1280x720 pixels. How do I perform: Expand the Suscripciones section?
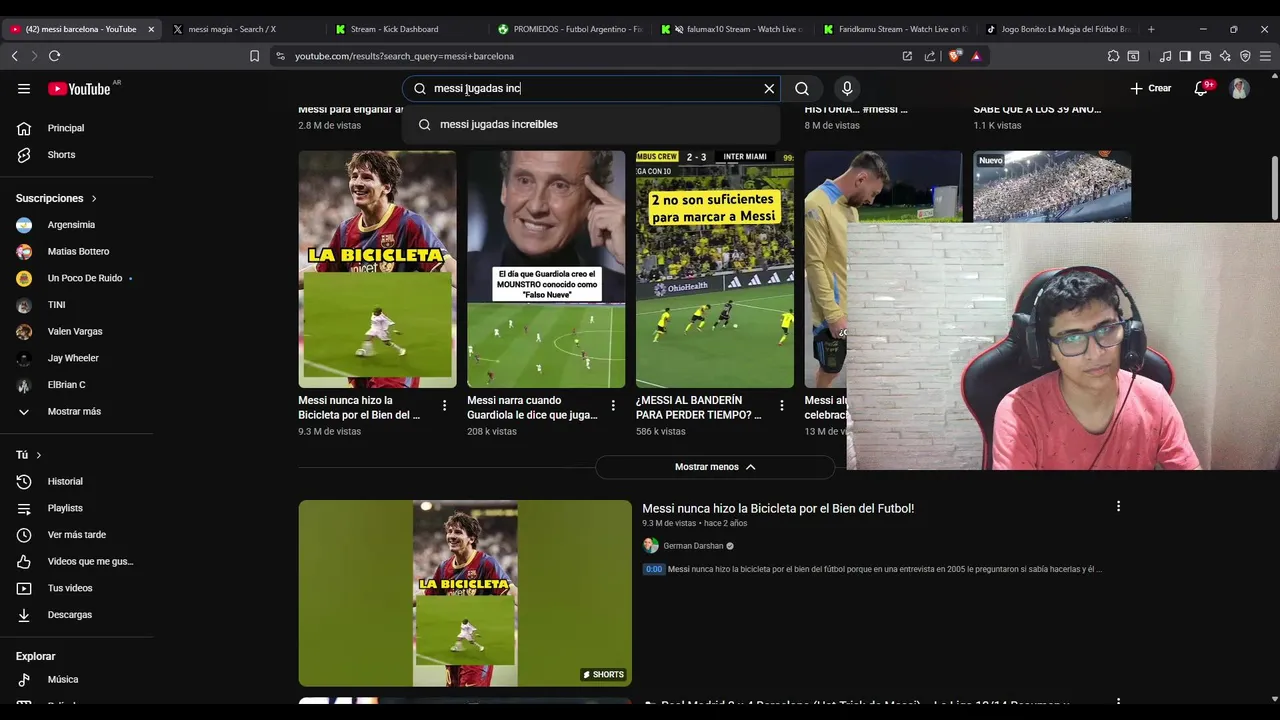tap(57, 199)
